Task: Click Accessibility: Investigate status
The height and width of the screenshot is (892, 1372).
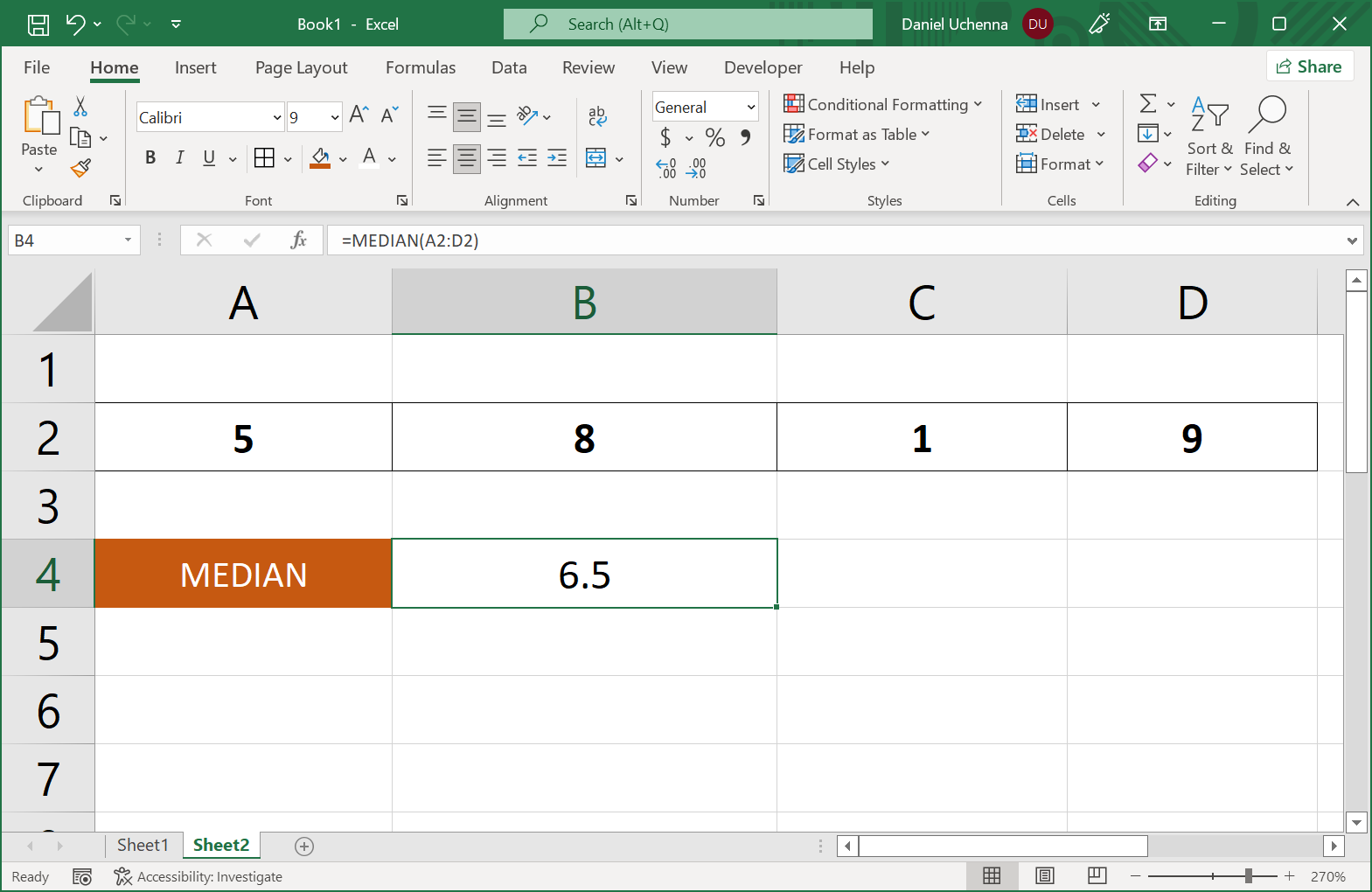Action: 198,876
